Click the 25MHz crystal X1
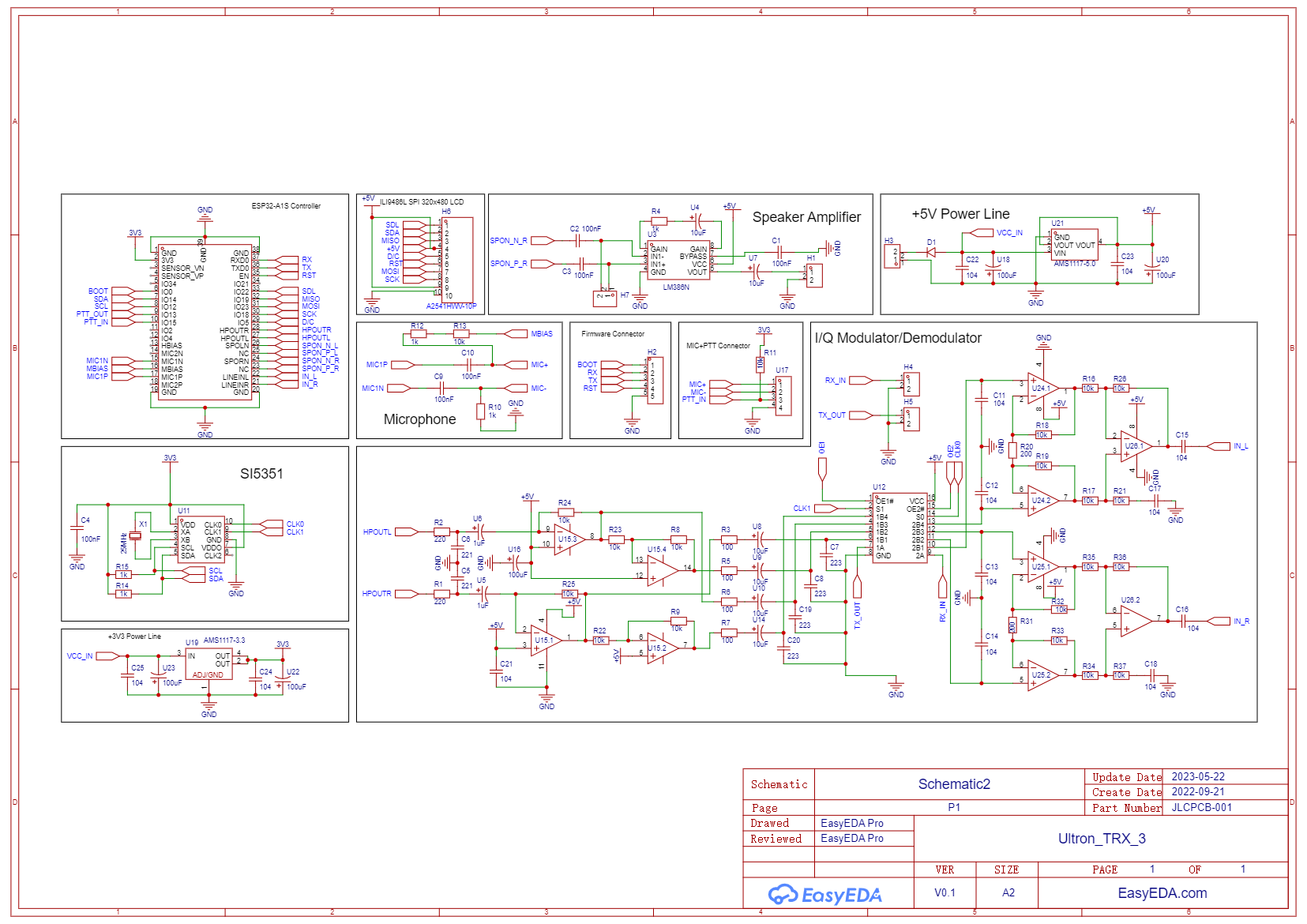The width and height of the screenshot is (1307, 924). pyautogui.click(x=135, y=536)
